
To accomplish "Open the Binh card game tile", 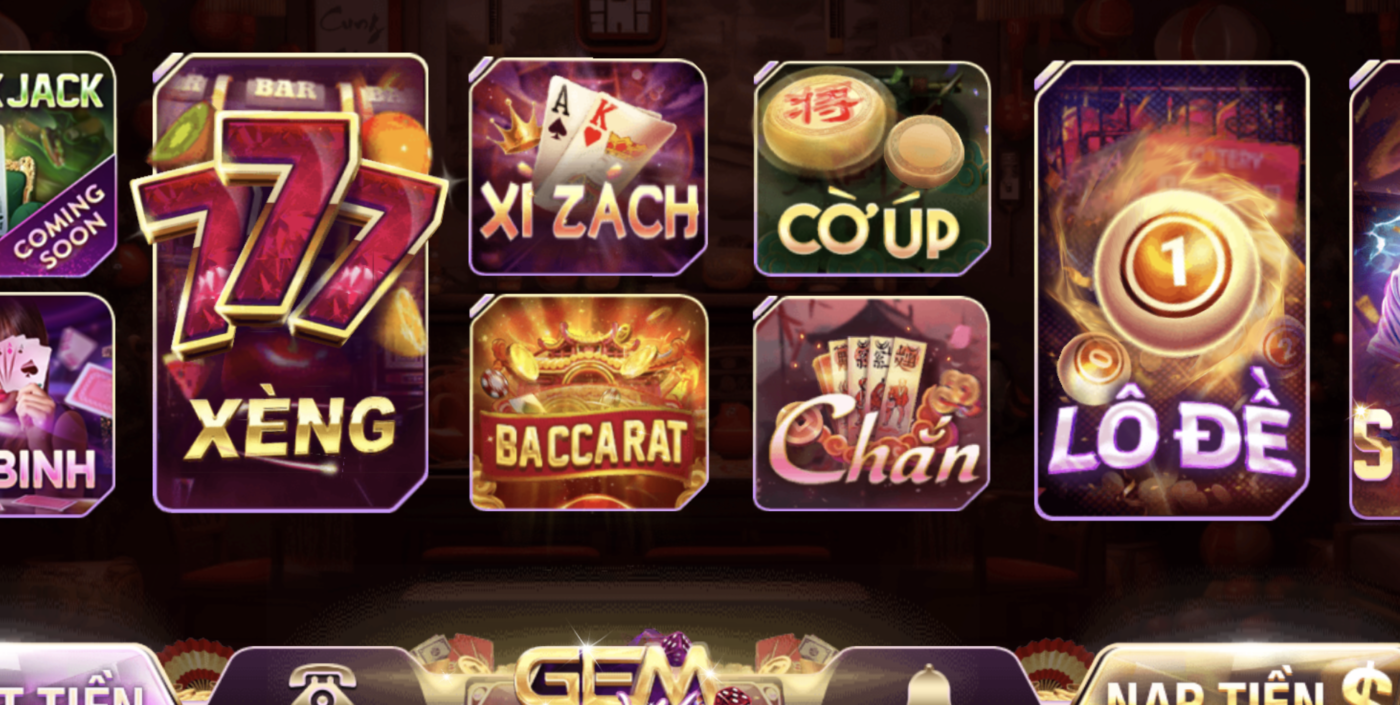I will pos(57,405).
